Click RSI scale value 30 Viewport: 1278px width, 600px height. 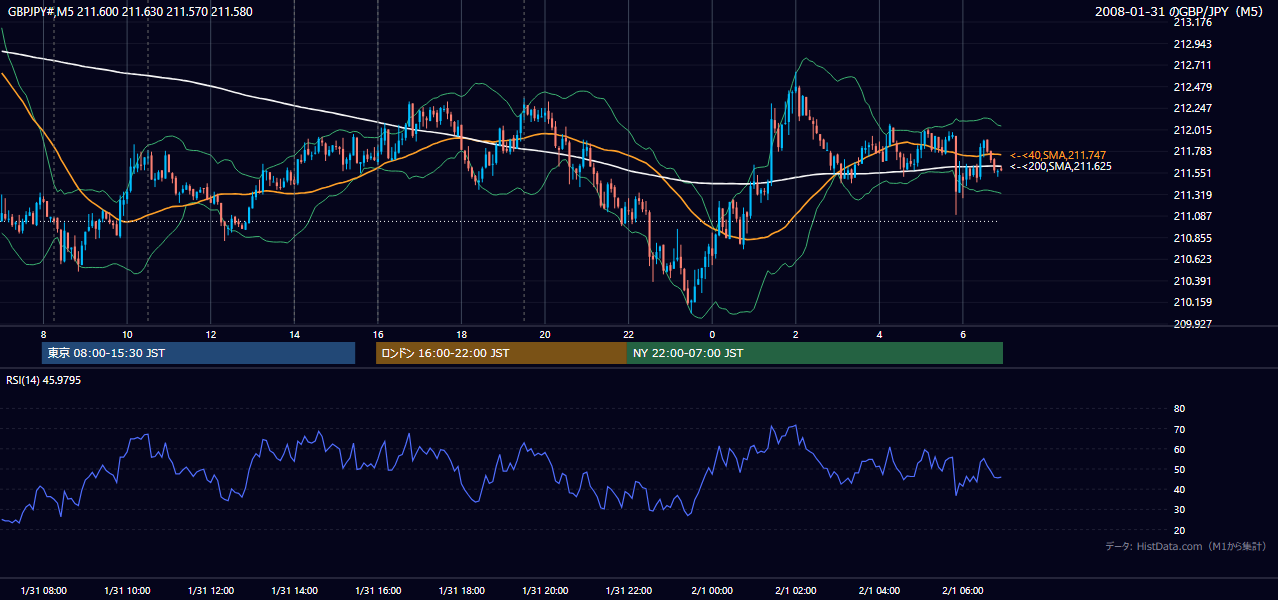click(1179, 510)
